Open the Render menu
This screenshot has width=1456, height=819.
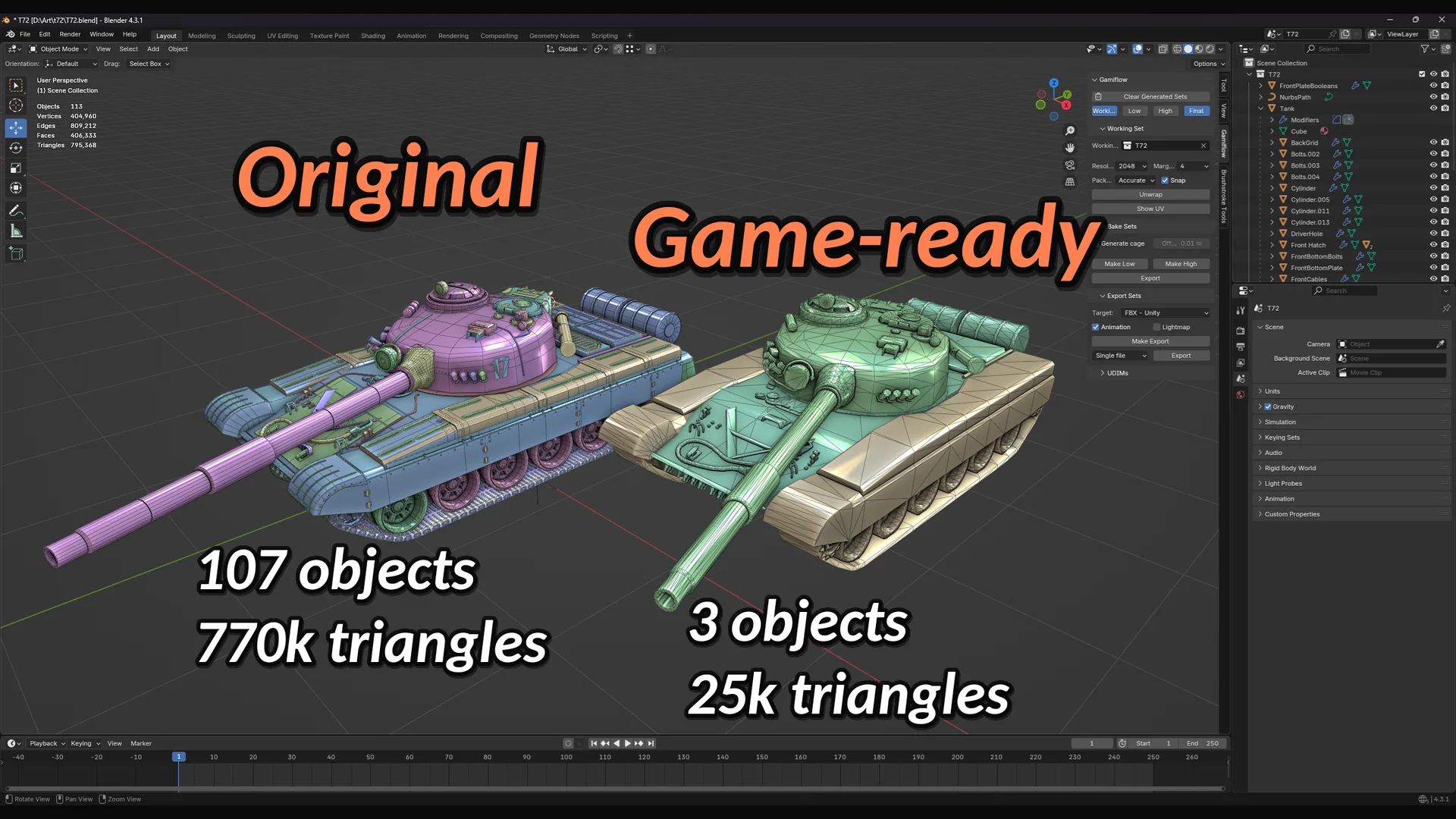pyautogui.click(x=70, y=34)
